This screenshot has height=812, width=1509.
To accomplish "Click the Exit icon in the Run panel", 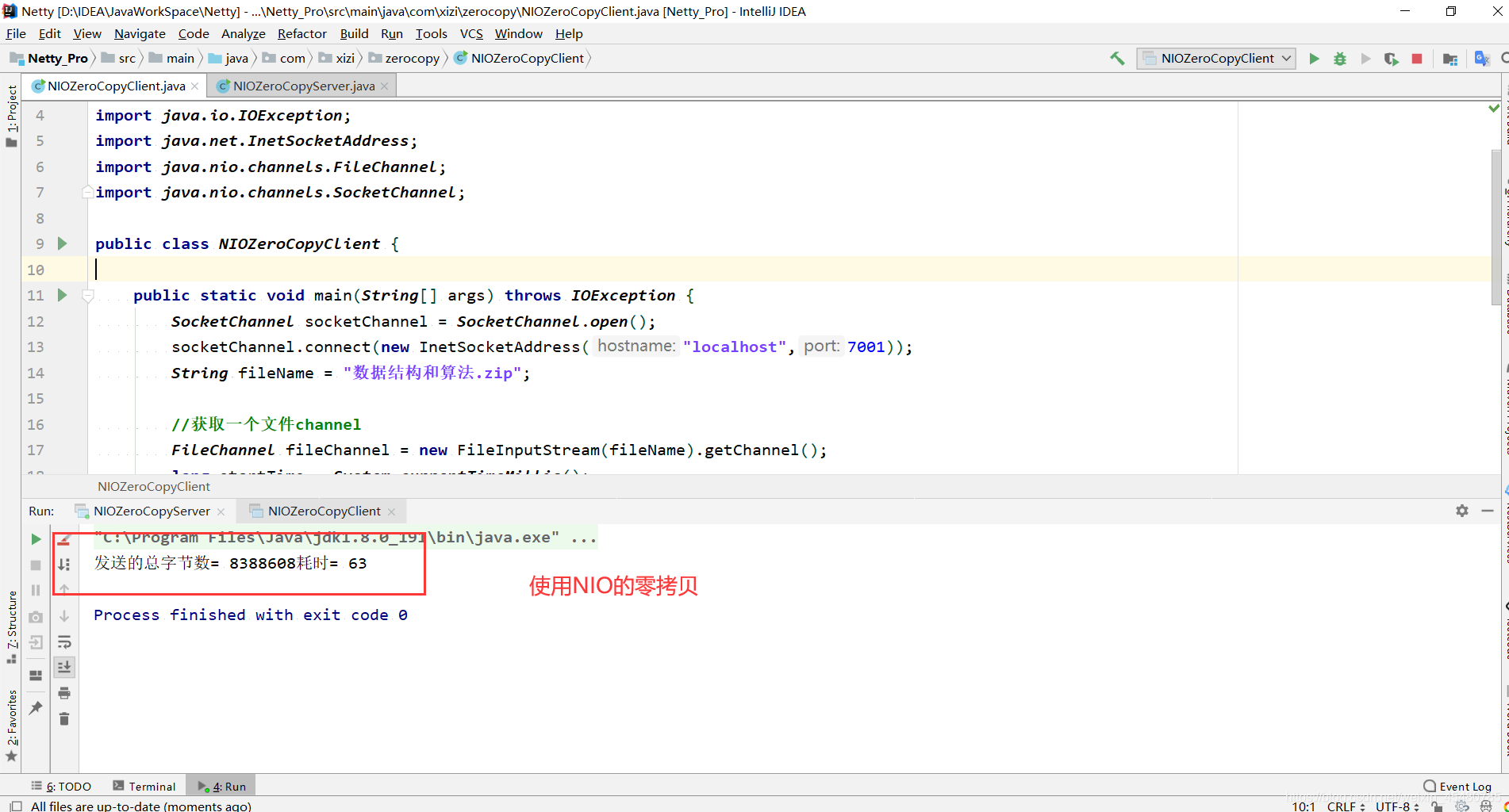I will [36, 642].
